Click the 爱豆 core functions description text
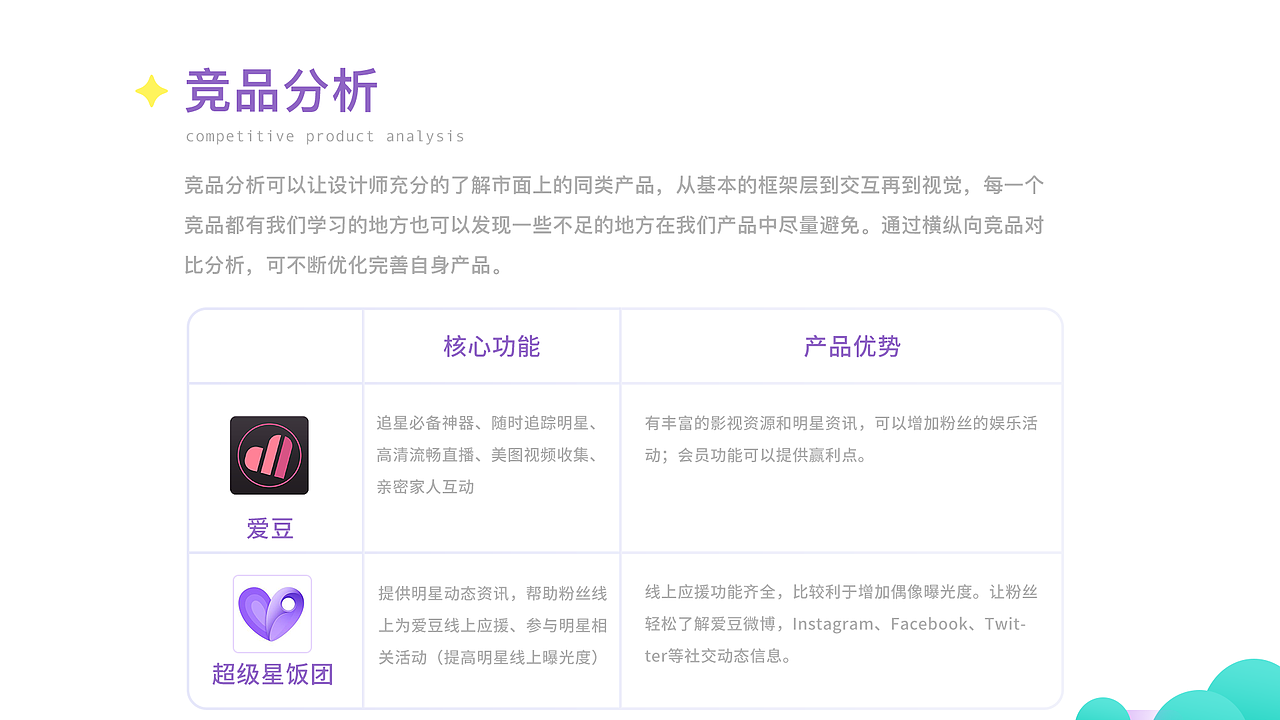 pyautogui.click(x=490, y=454)
